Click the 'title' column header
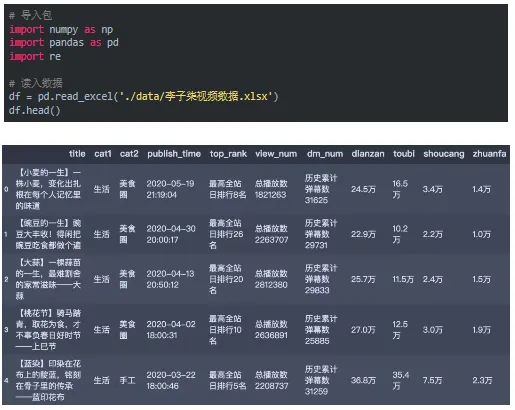The image size is (515, 410). pos(77,154)
